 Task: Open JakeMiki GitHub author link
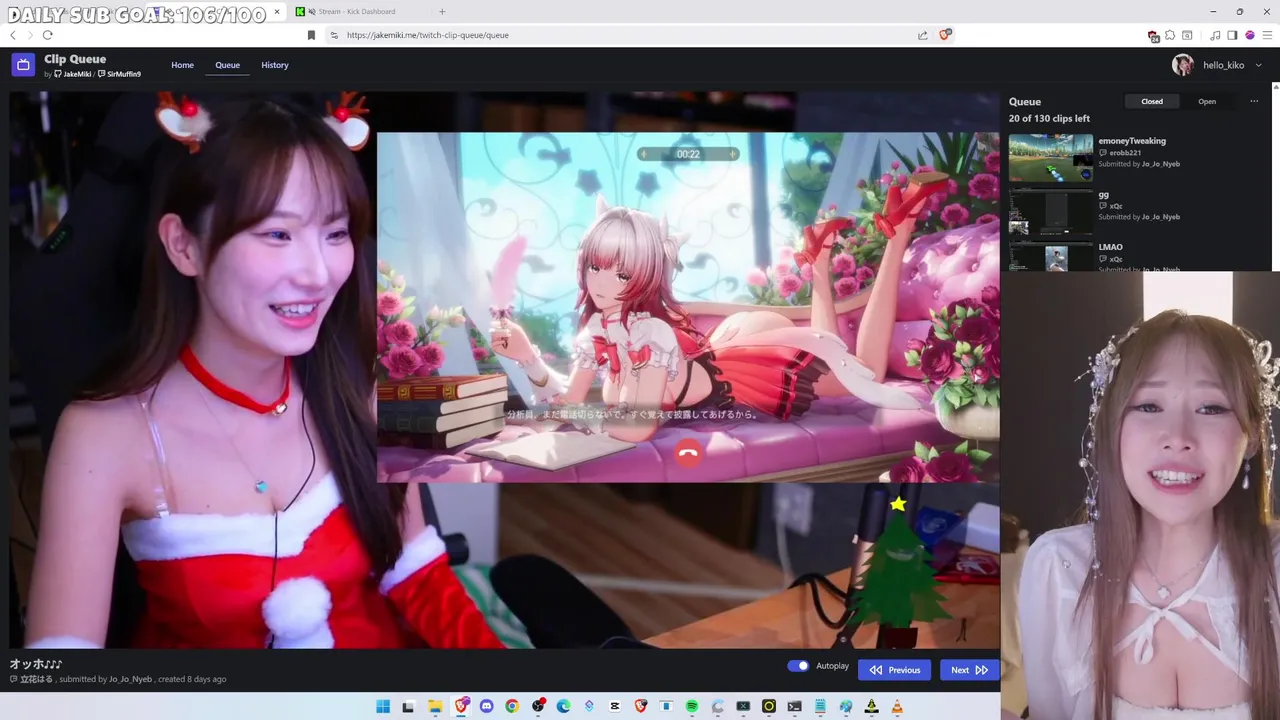pos(73,74)
